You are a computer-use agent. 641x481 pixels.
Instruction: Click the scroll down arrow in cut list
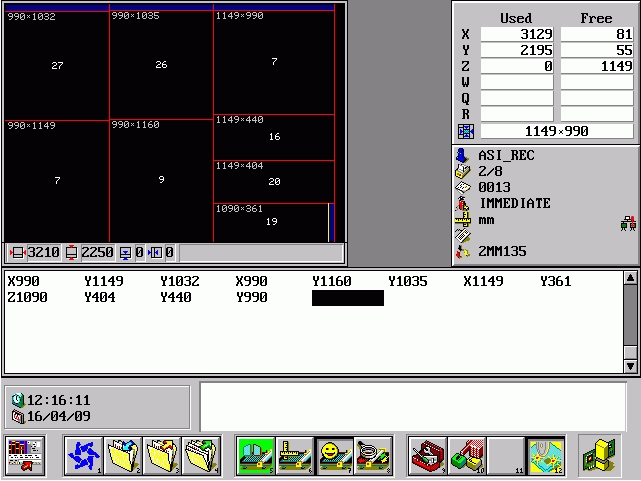click(630, 367)
